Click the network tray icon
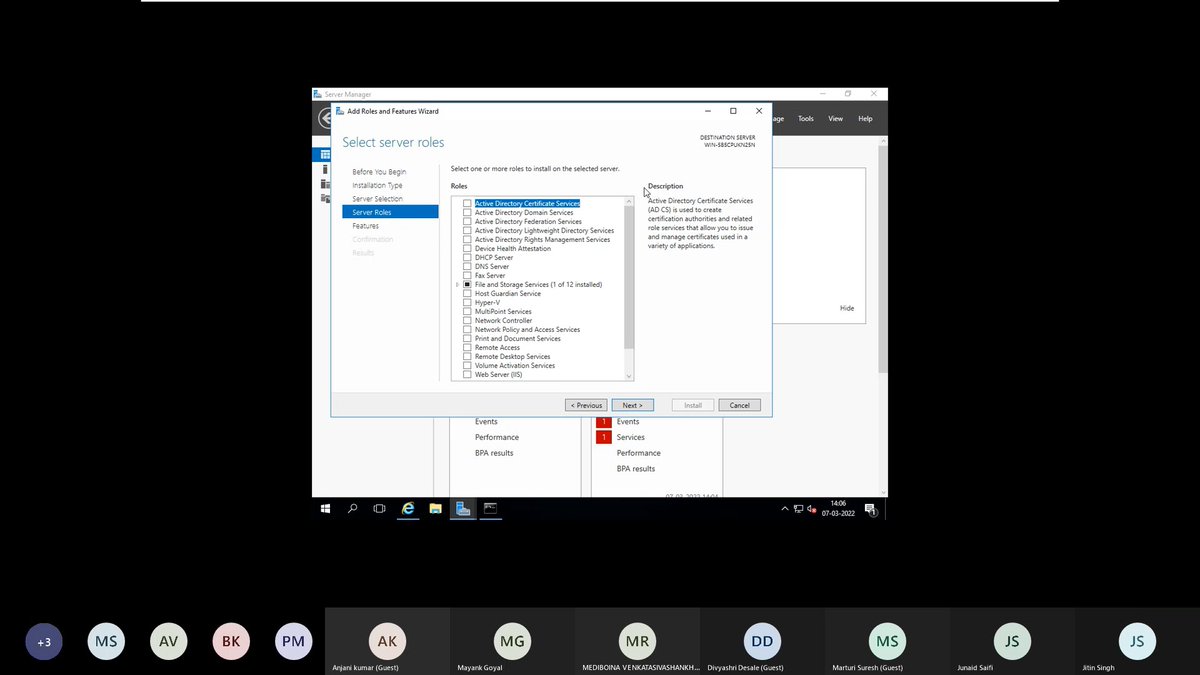This screenshot has width=1200, height=675. pos(798,509)
